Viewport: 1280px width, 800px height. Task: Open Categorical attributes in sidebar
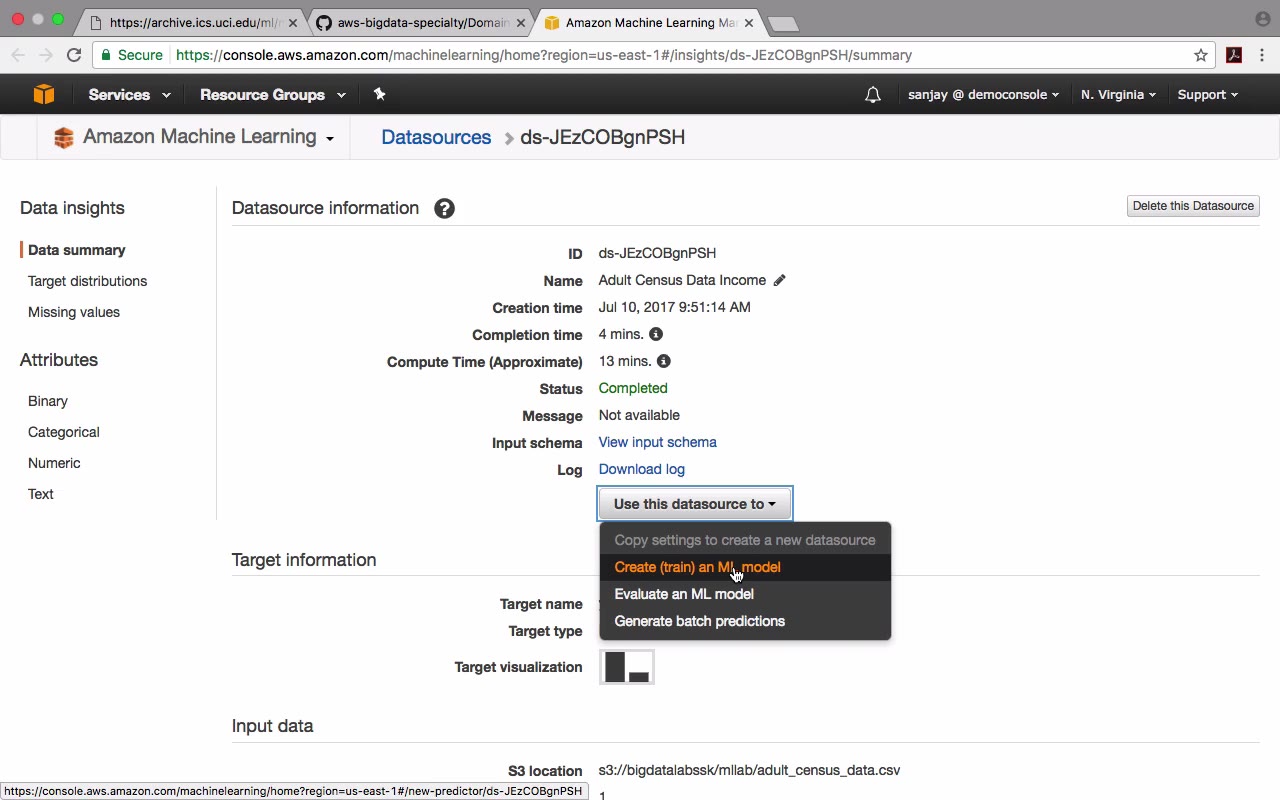point(63,432)
